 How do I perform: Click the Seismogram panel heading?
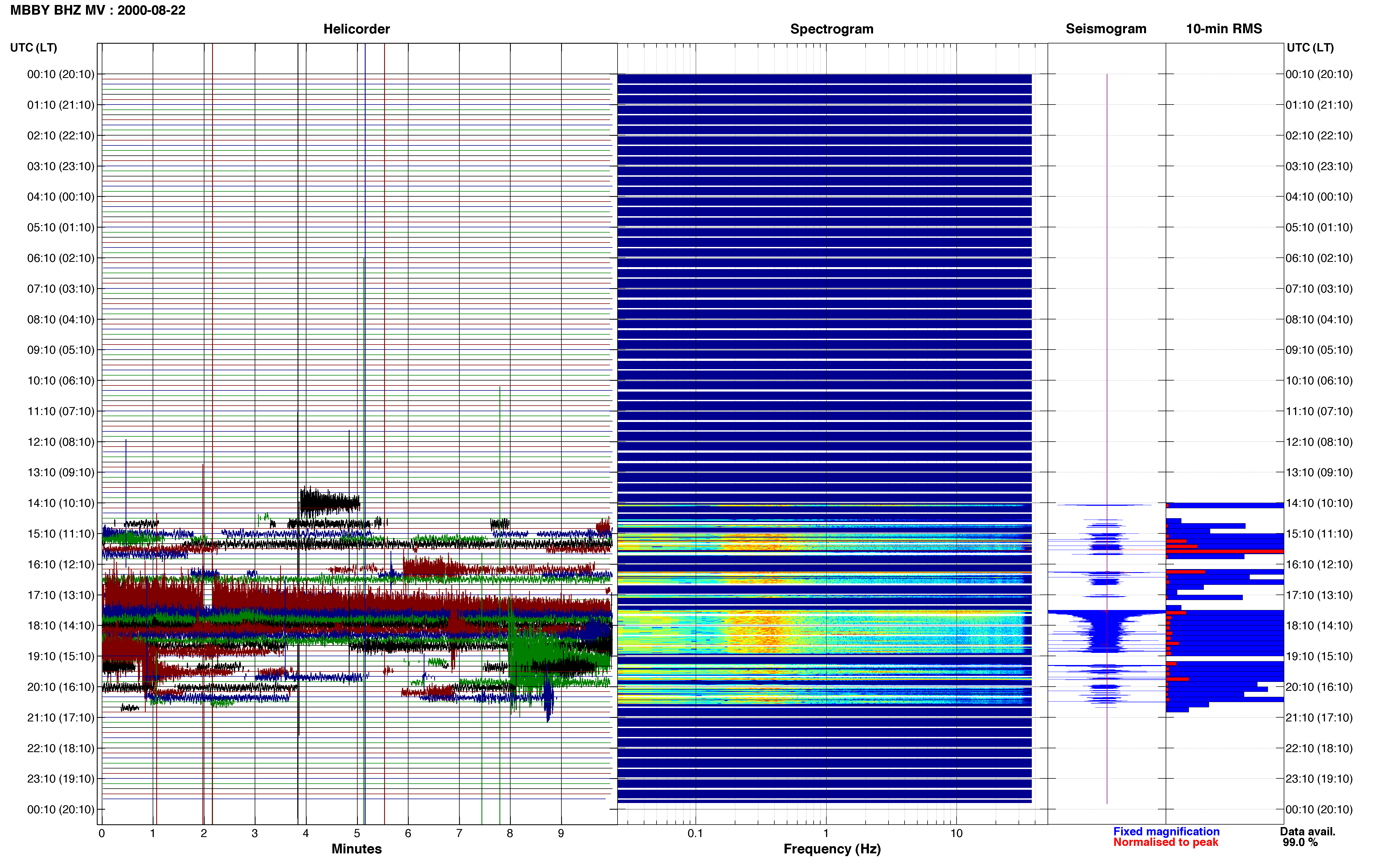click(x=1106, y=29)
